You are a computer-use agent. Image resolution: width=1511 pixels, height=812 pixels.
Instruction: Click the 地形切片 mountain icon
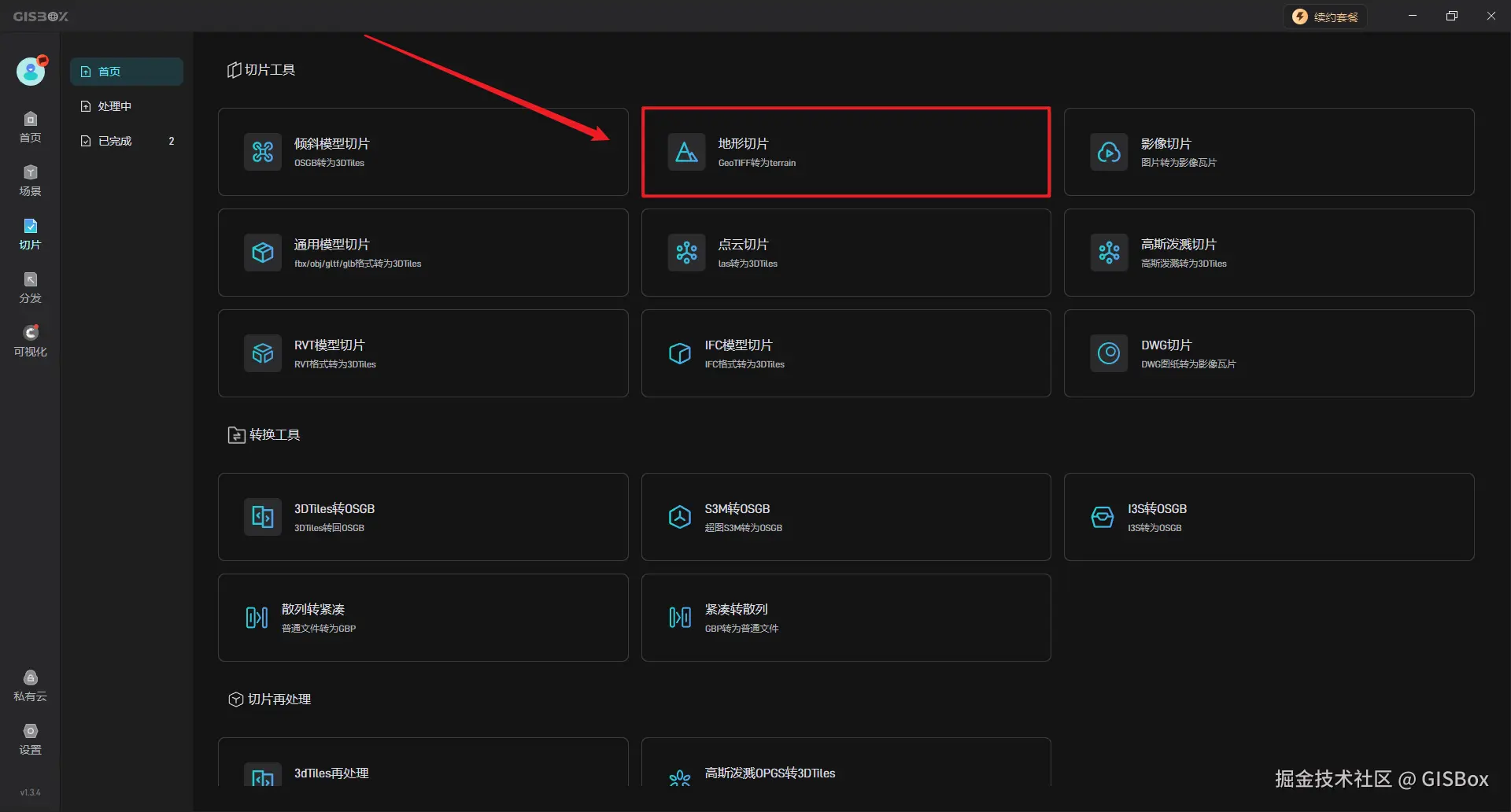(x=686, y=152)
